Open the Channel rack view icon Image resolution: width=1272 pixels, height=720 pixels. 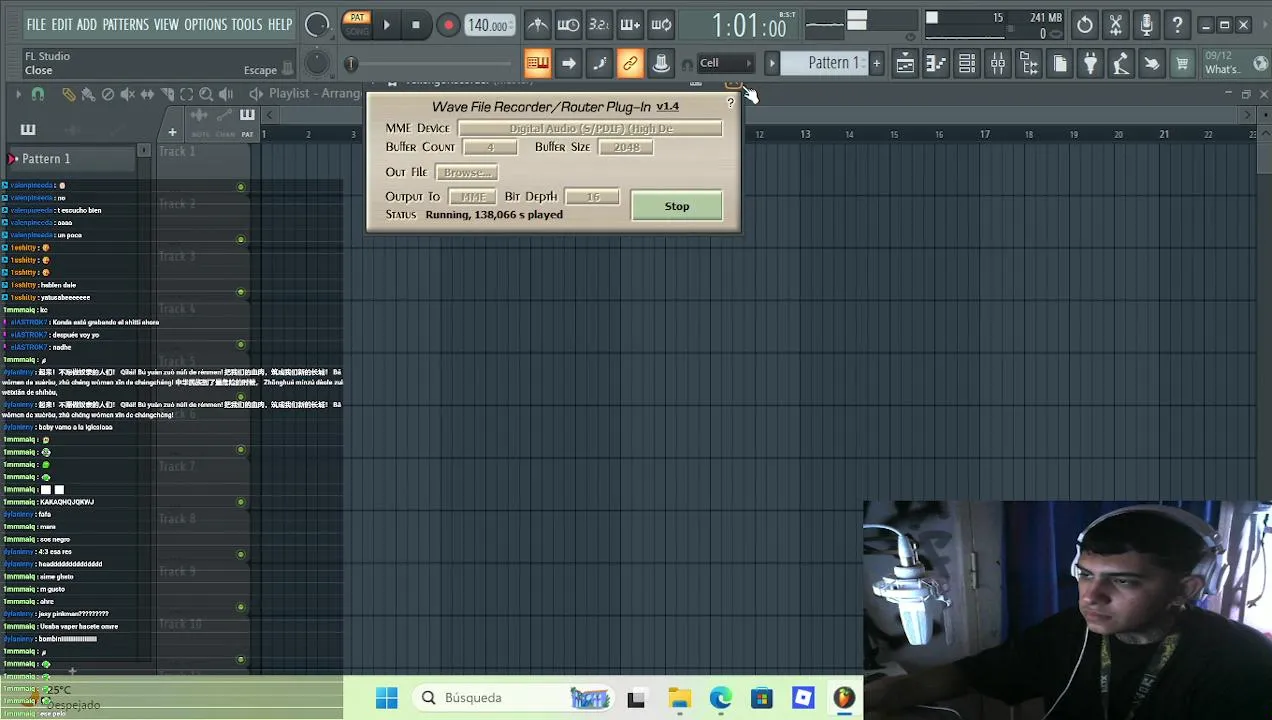pyautogui.click(x=967, y=64)
